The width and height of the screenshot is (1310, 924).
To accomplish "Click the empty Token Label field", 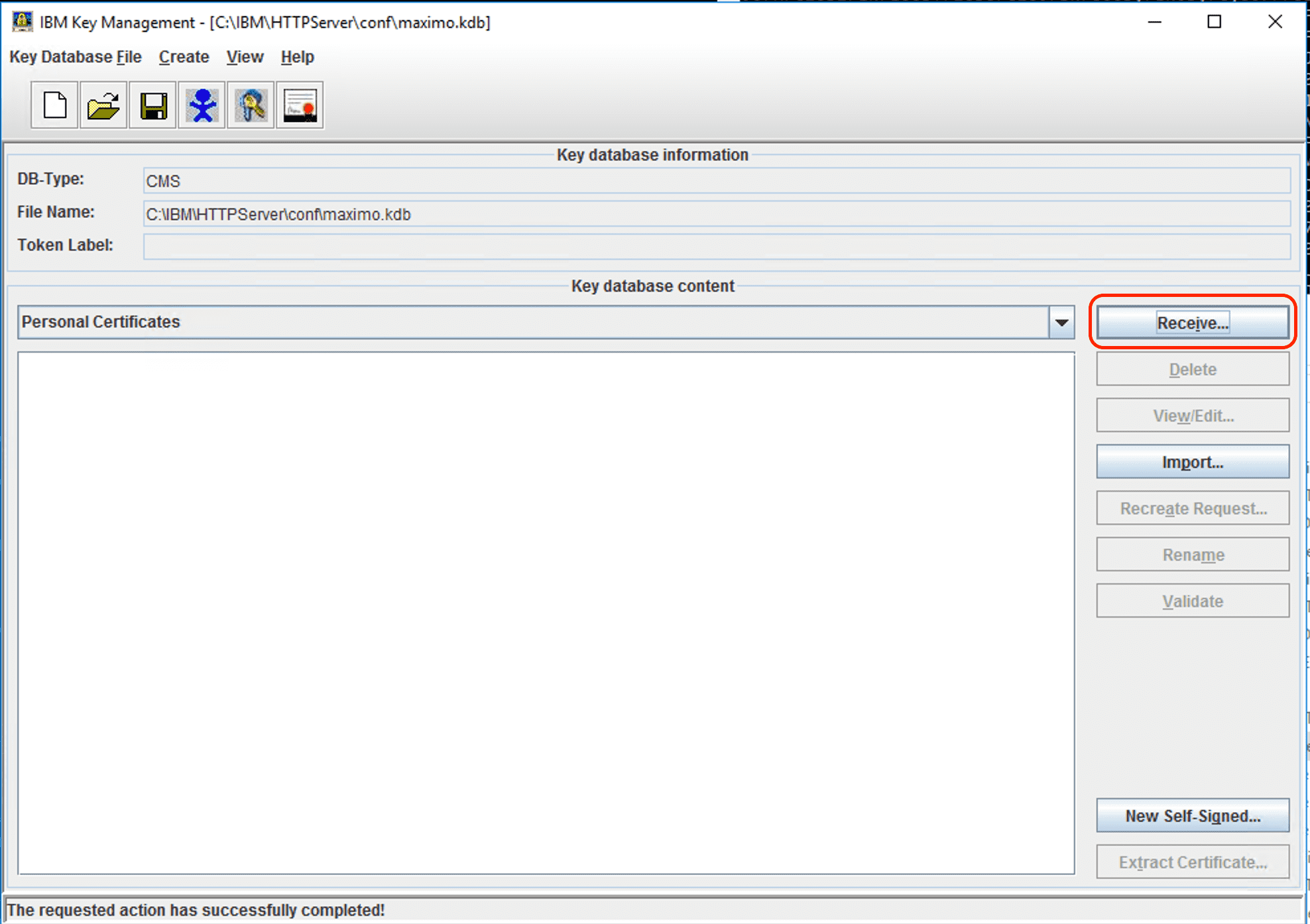I will [x=717, y=247].
